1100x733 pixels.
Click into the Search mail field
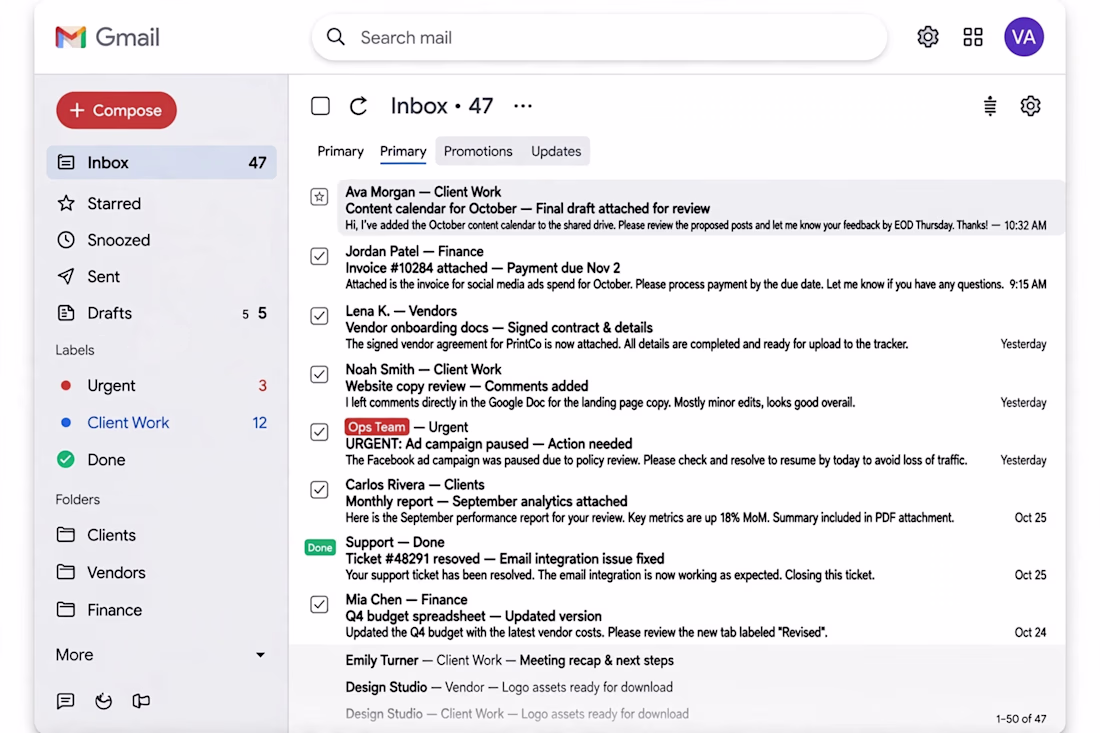(600, 37)
